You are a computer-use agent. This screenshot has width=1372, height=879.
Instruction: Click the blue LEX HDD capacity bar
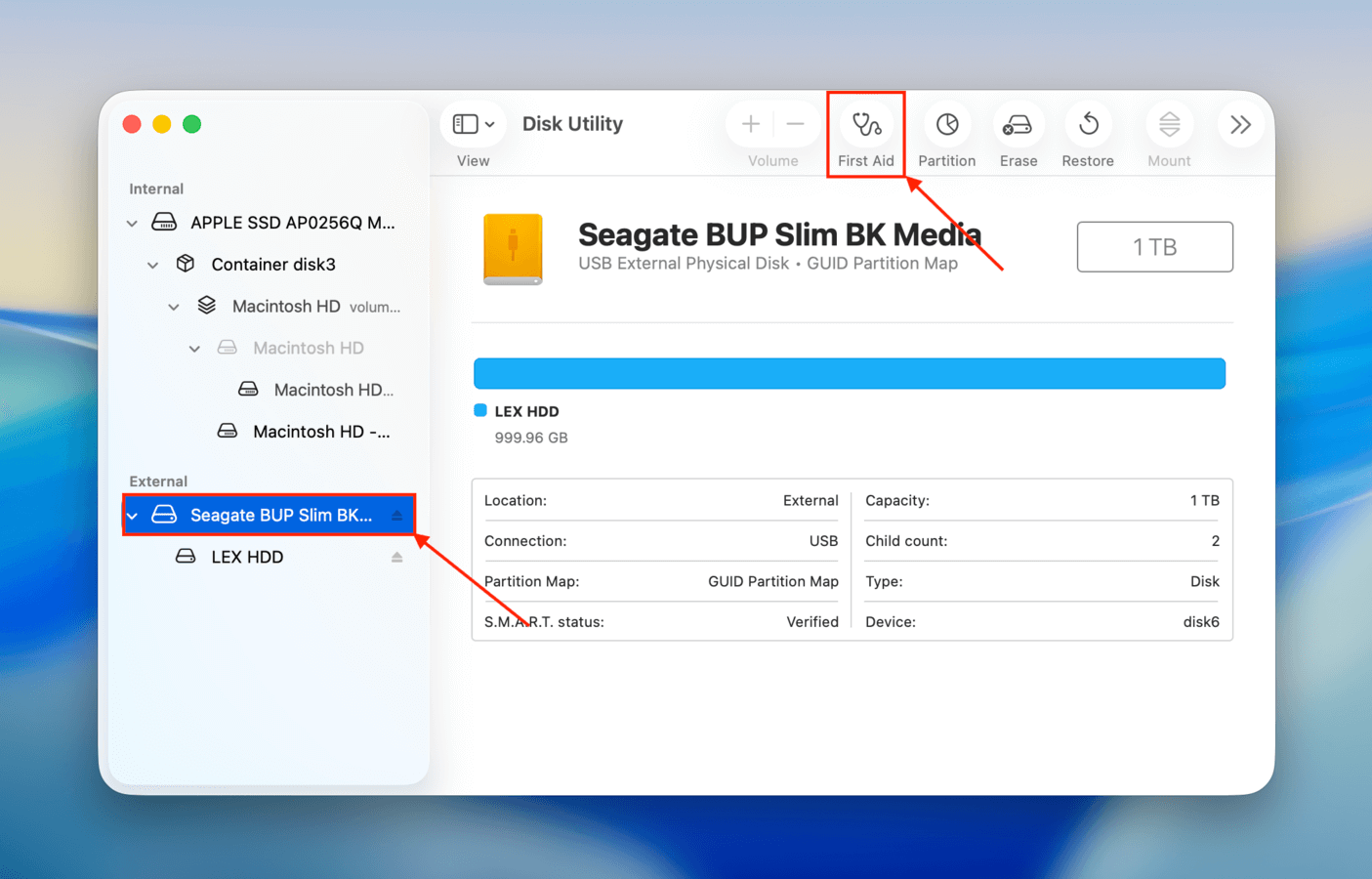pos(849,373)
